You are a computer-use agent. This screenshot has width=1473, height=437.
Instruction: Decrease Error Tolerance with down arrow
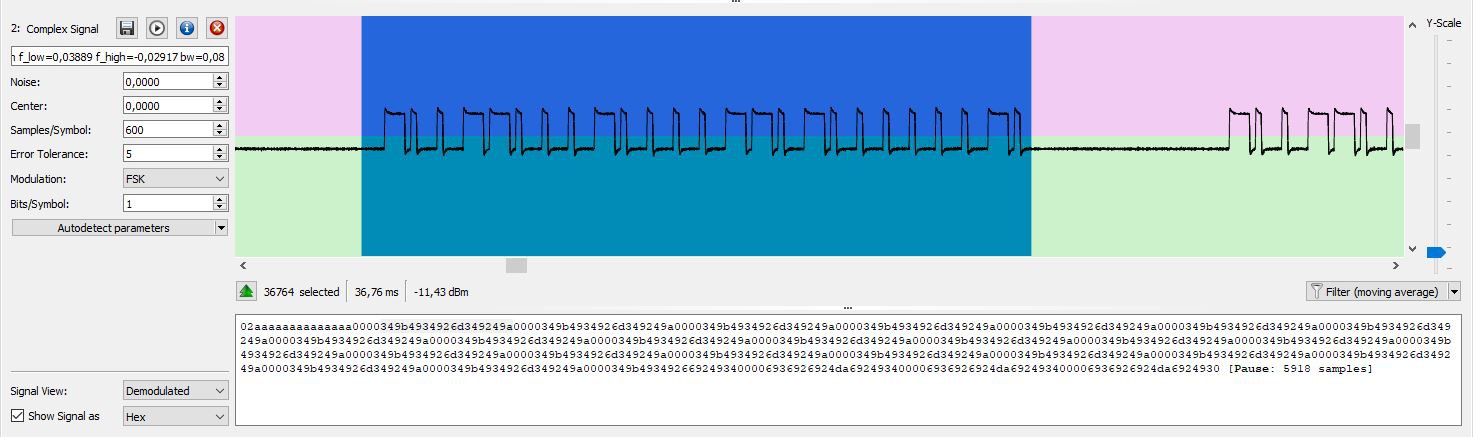pos(220,158)
